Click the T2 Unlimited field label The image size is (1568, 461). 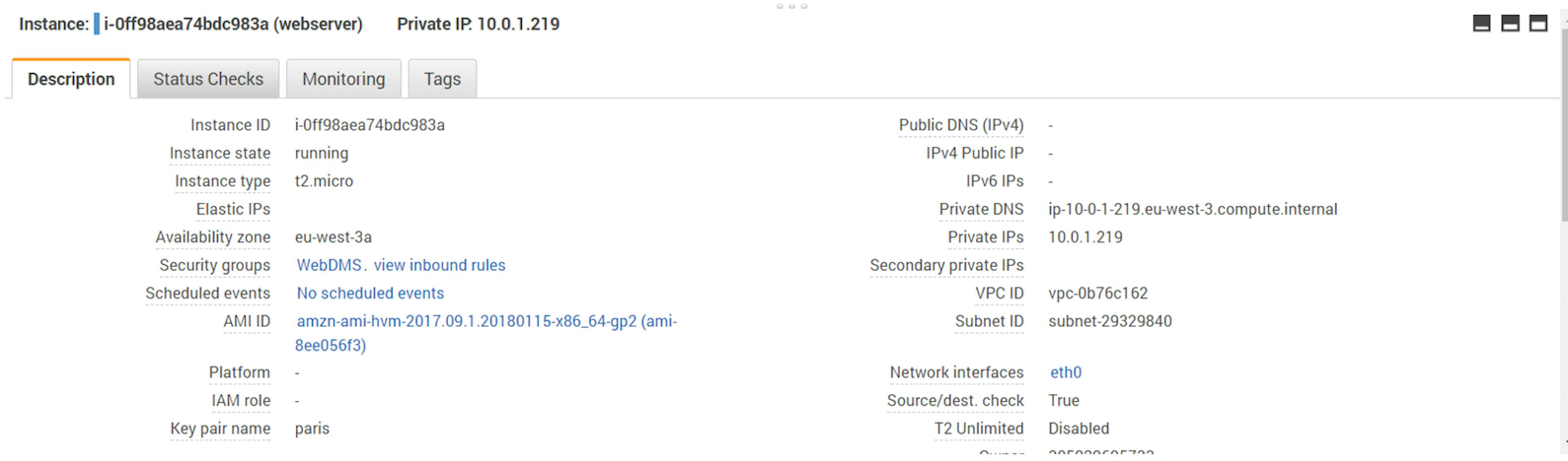click(978, 429)
